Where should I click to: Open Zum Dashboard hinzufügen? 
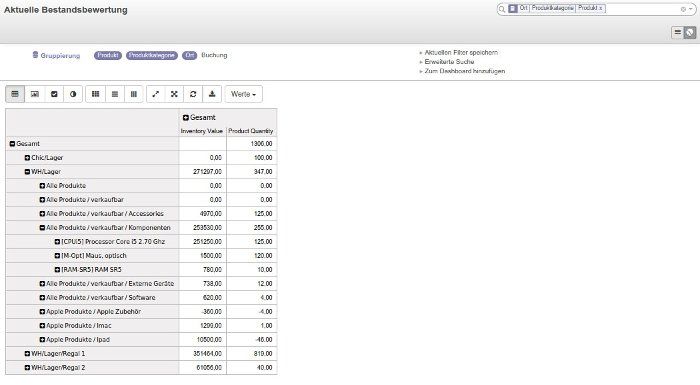(464, 71)
